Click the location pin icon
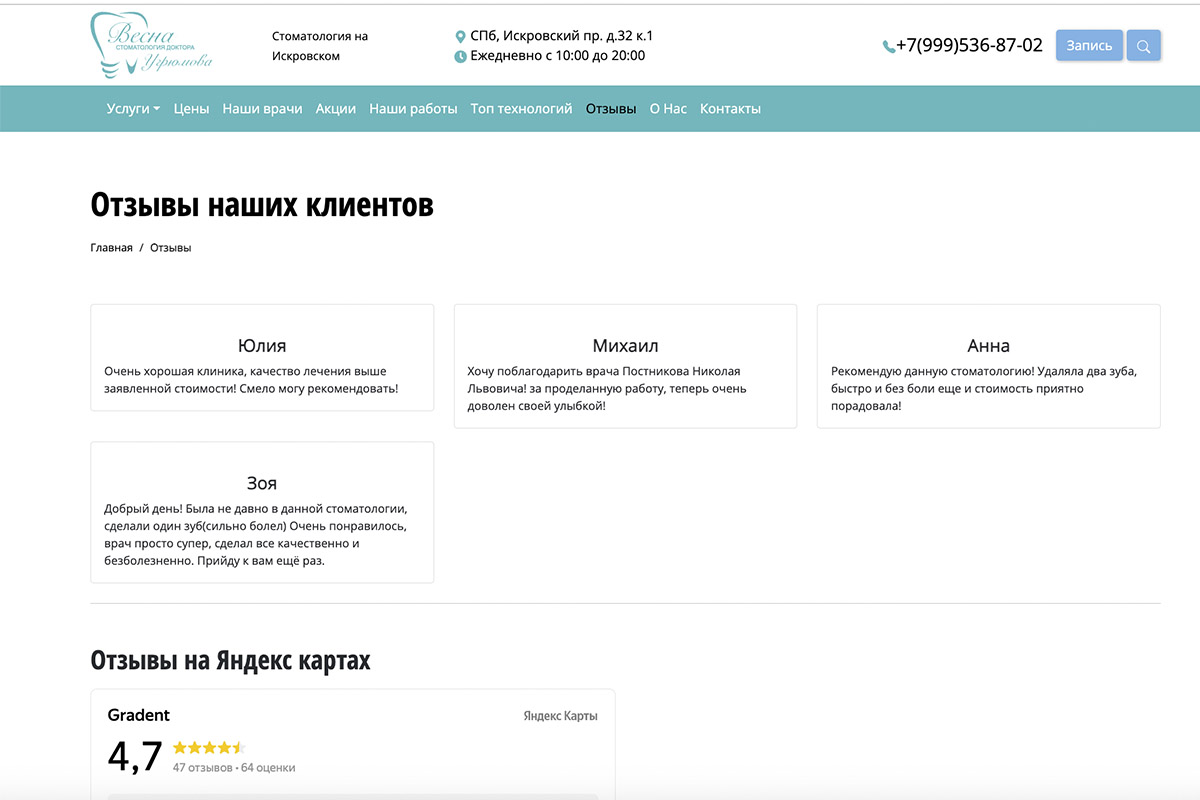Image resolution: width=1200 pixels, height=800 pixels. point(460,36)
